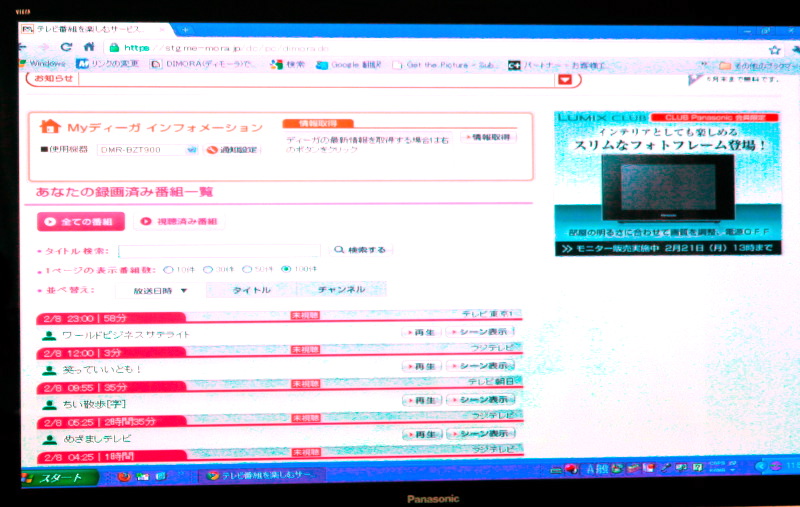
Task: Select 50件 per page radio button
Action: point(247,269)
